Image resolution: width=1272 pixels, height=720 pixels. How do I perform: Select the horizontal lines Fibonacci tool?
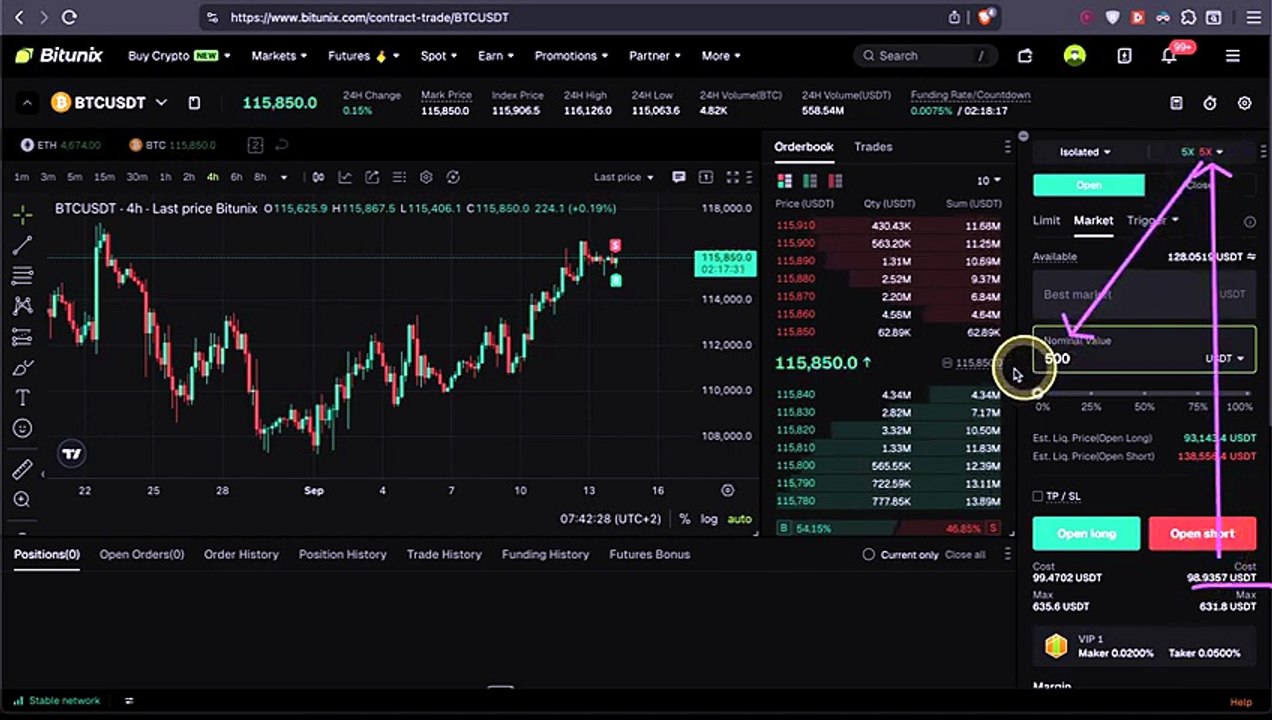[22, 275]
